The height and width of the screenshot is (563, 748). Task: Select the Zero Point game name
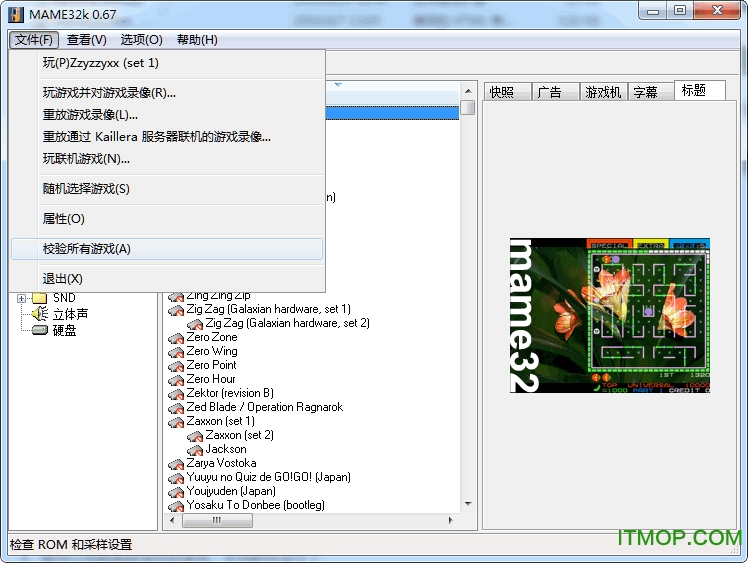211,365
